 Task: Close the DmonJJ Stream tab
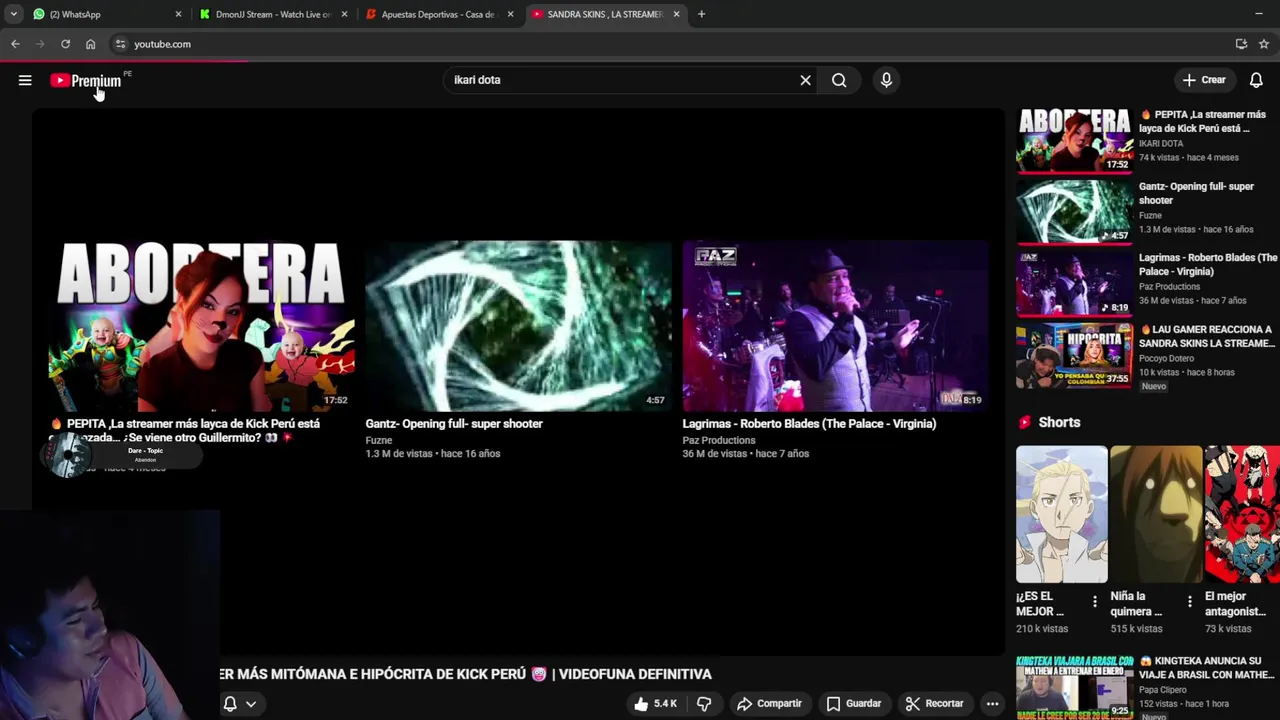345,14
